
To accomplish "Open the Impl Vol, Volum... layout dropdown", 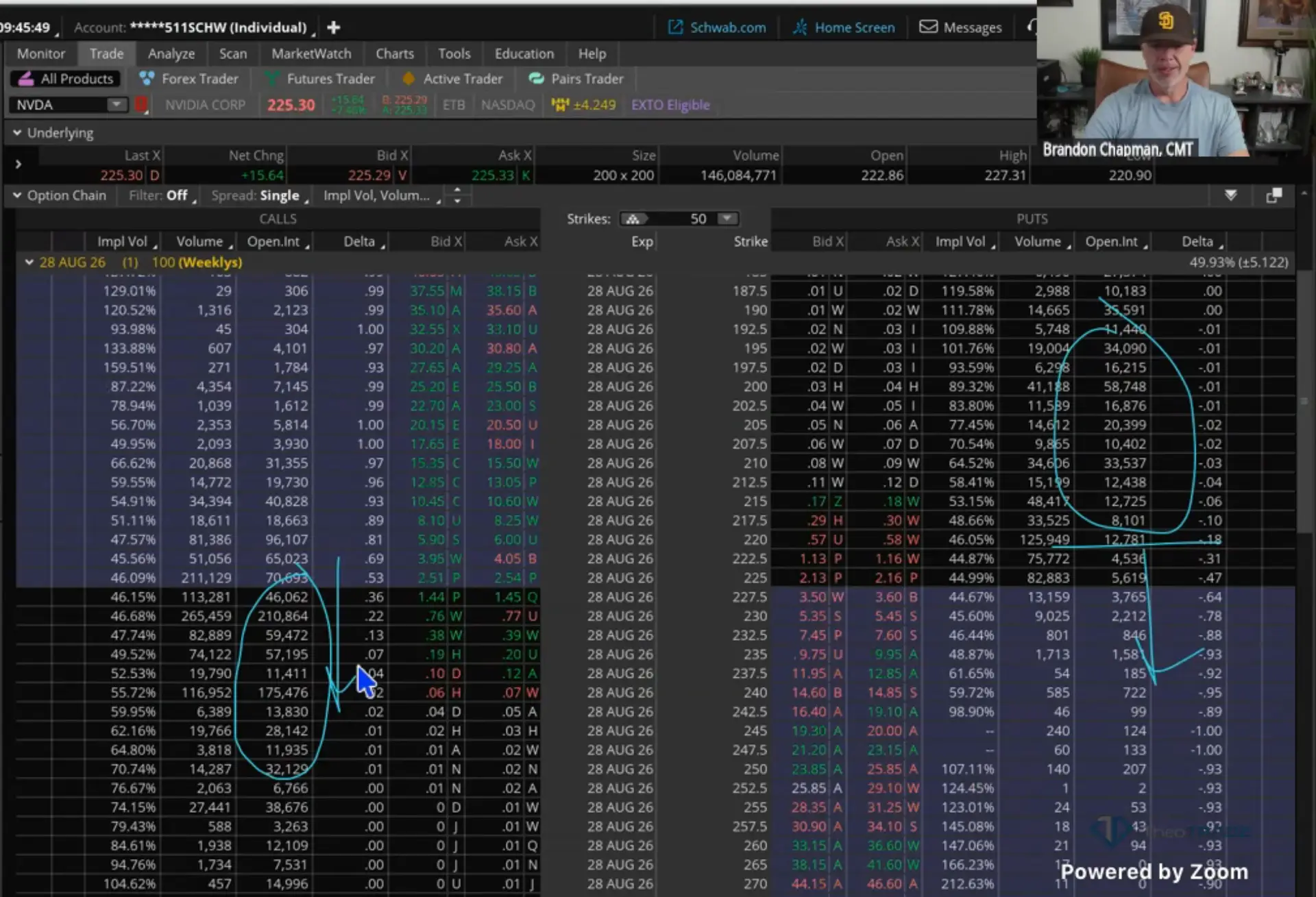I will (x=382, y=195).
